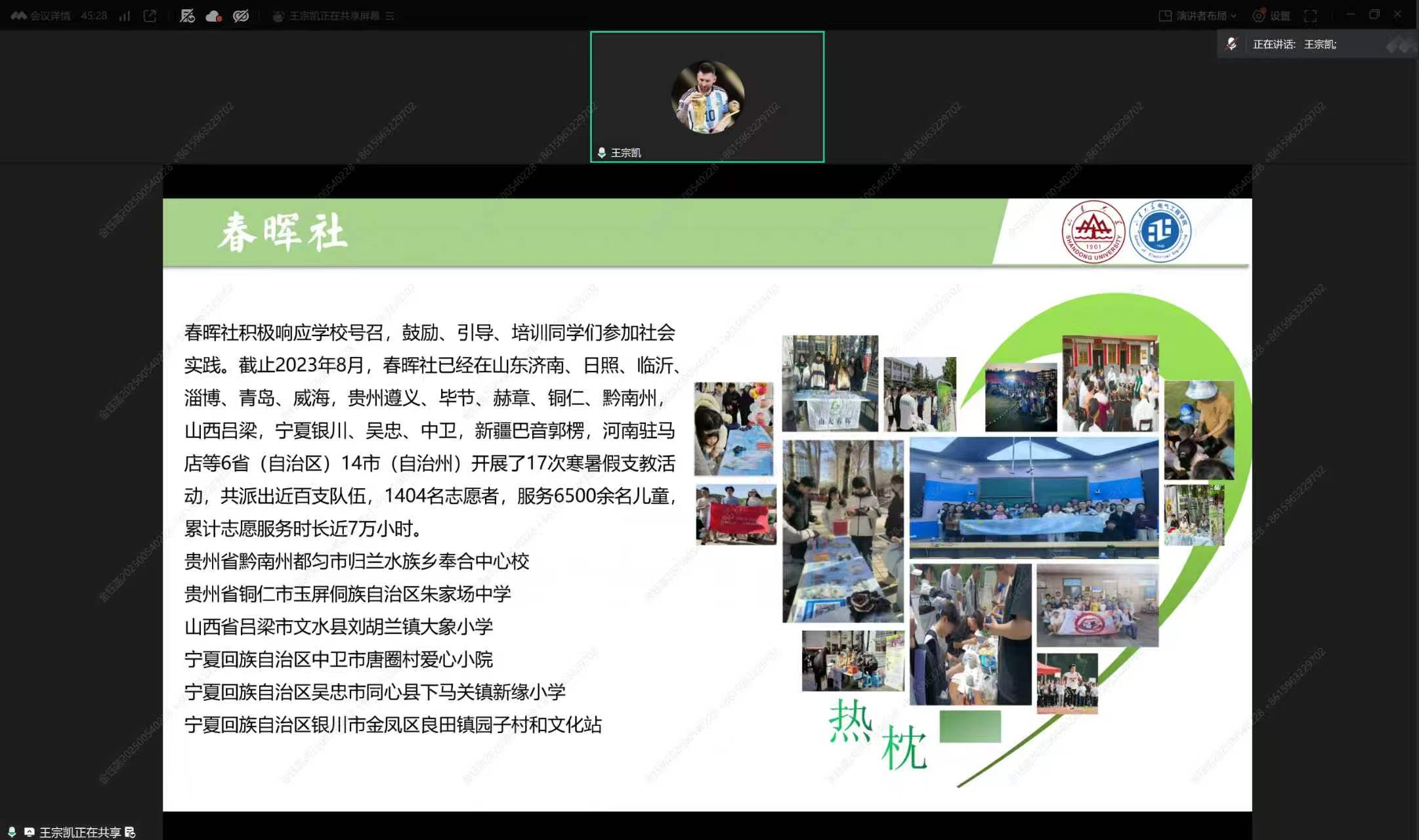Open 设置 settings gear
Viewport: 1419px width, 840px height.
tap(1271, 16)
